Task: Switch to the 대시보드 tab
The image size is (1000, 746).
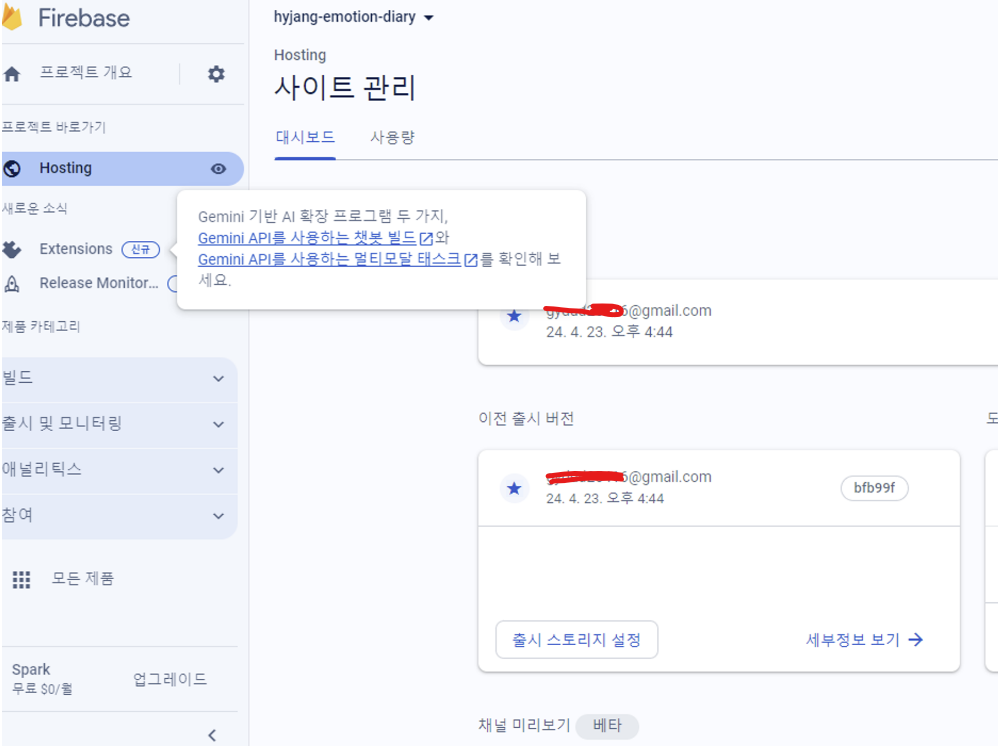Action: [x=305, y=137]
